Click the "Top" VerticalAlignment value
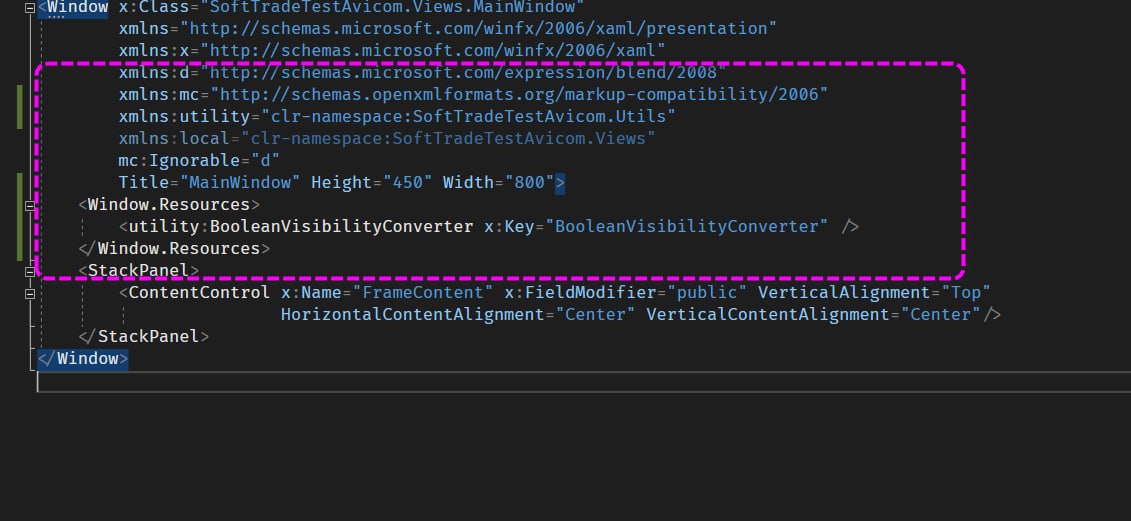The image size is (1131, 521). click(x=966, y=292)
